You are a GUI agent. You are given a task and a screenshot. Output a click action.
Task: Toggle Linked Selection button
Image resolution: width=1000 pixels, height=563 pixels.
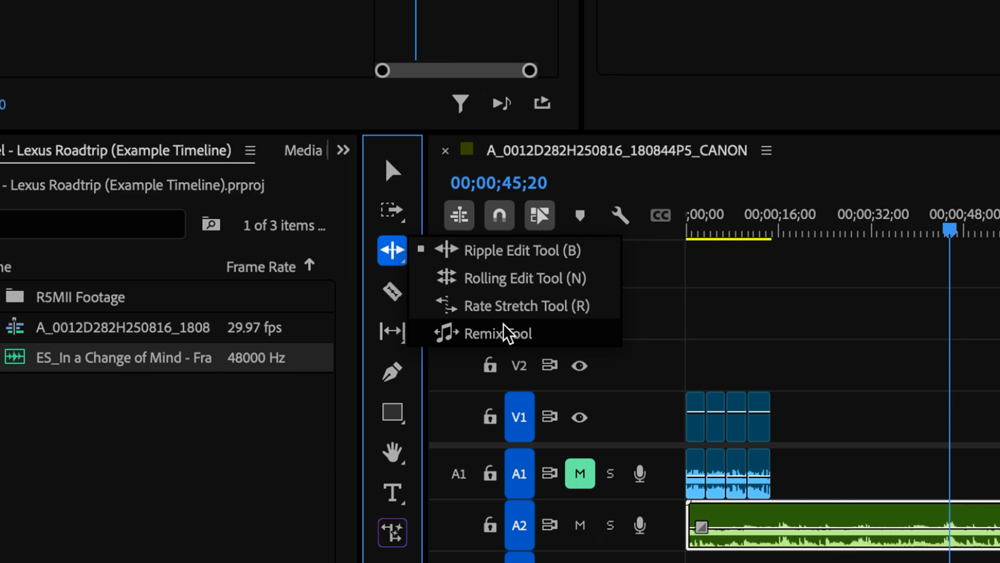coord(540,216)
